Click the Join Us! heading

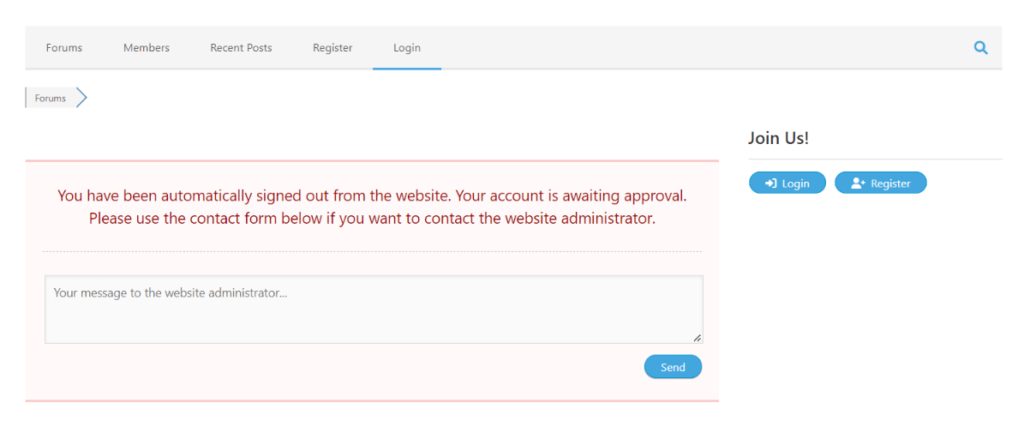point(778,138)
